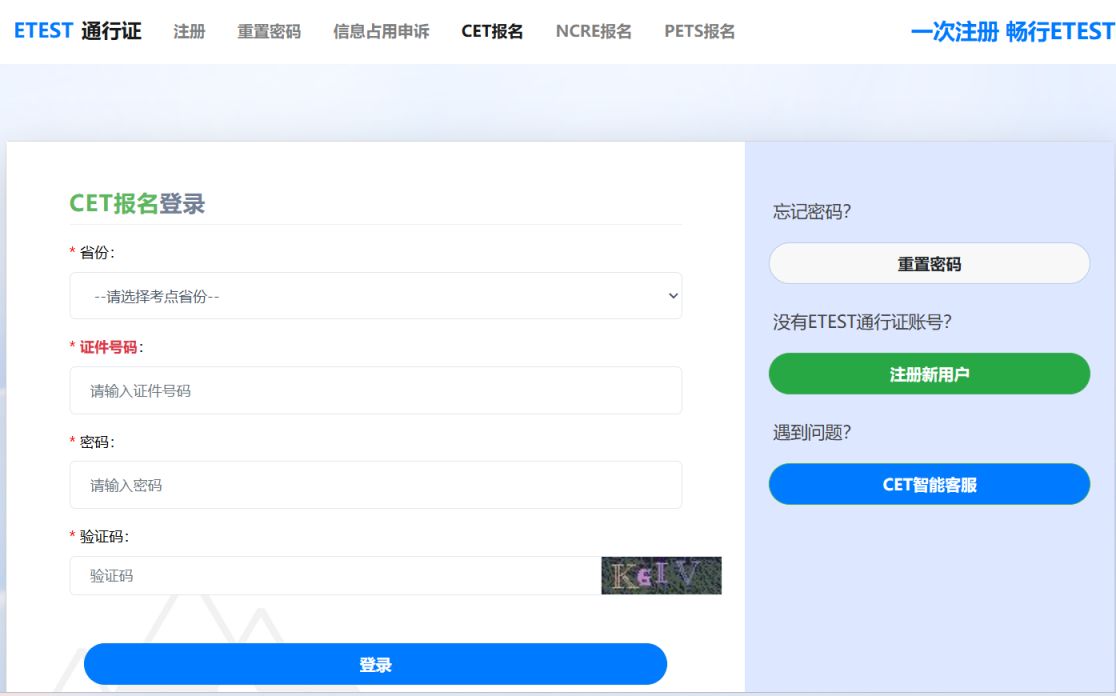
Task: Open CET智能客服 customer service
Action: click(929, 484)
